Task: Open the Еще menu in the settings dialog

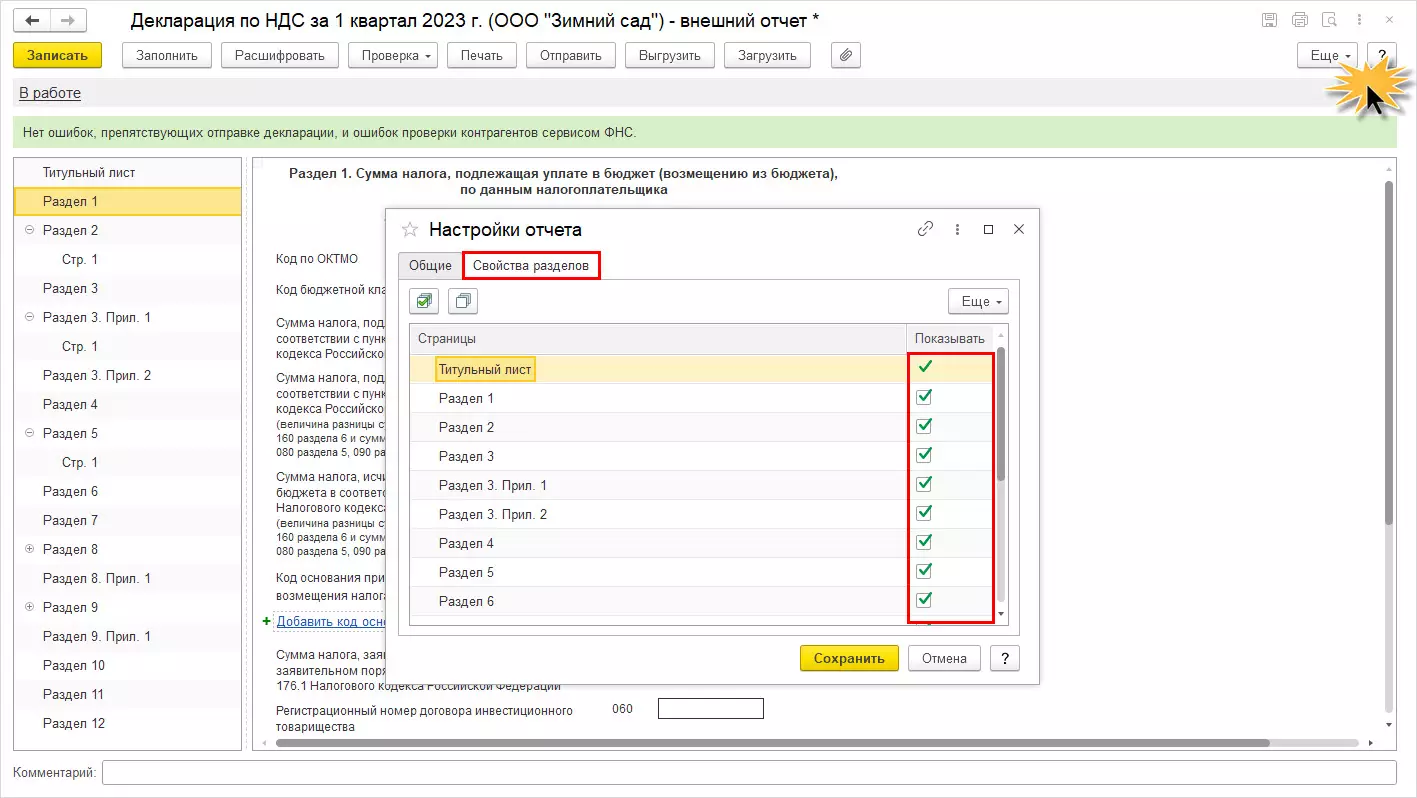Action: tap(978, 301)
